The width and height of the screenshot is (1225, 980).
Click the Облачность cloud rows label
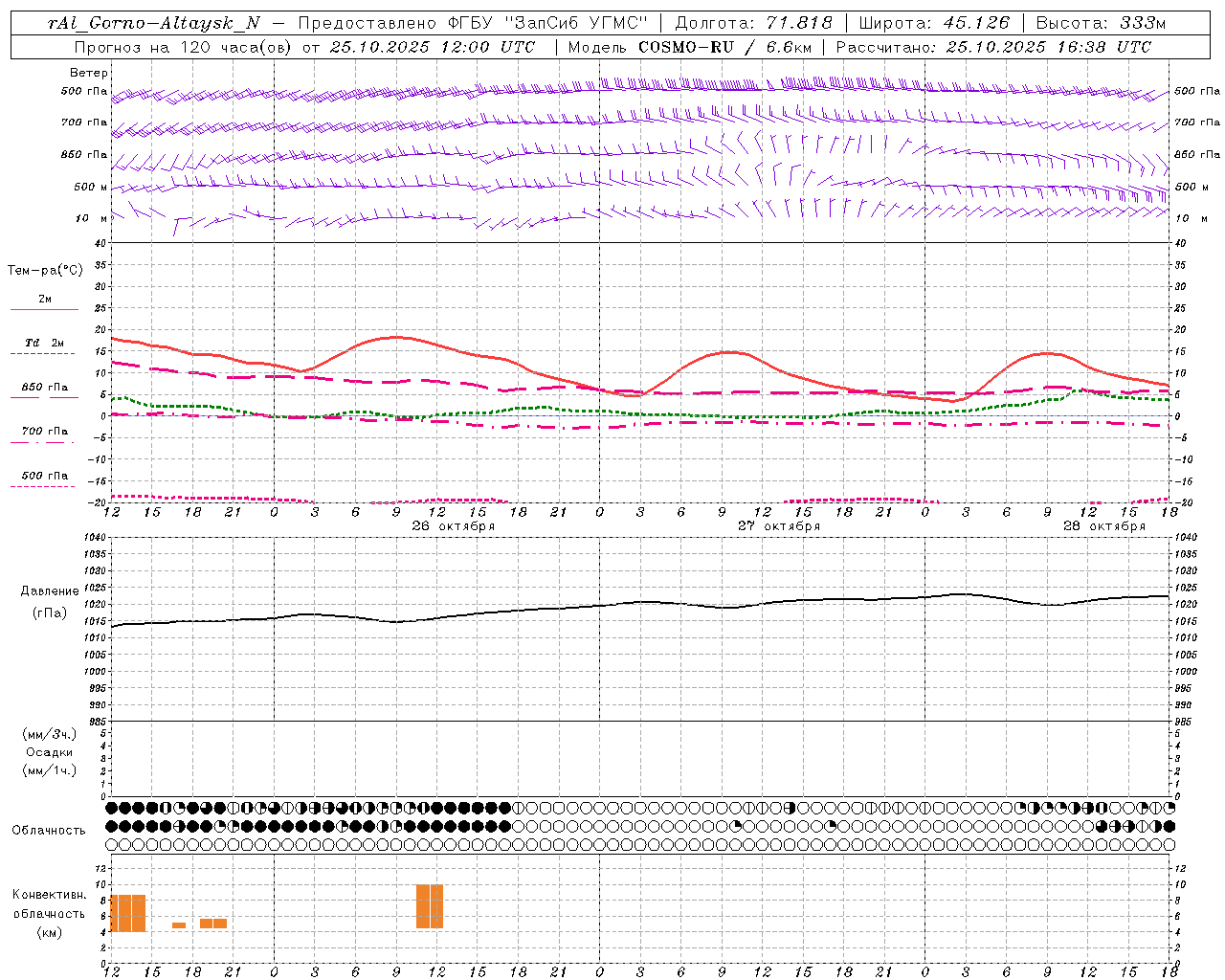[49, 831]
